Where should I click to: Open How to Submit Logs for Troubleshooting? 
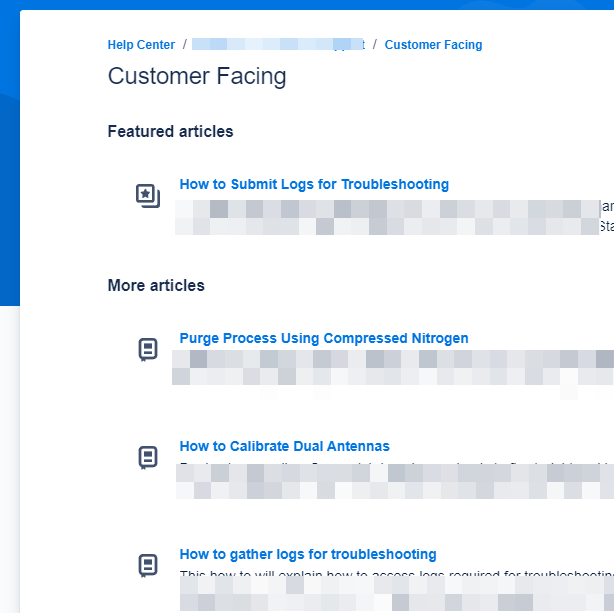tap(314, 184)
